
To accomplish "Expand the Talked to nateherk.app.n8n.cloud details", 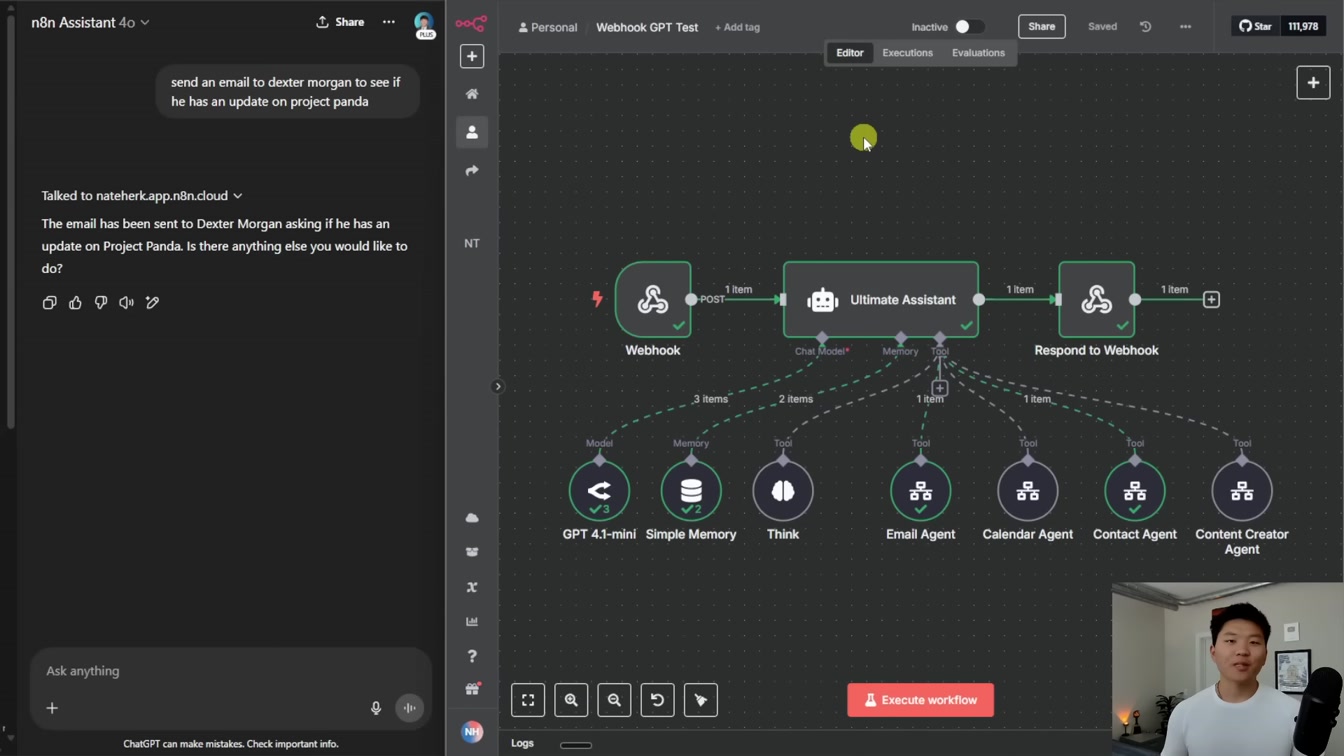I will click(142, 196).
